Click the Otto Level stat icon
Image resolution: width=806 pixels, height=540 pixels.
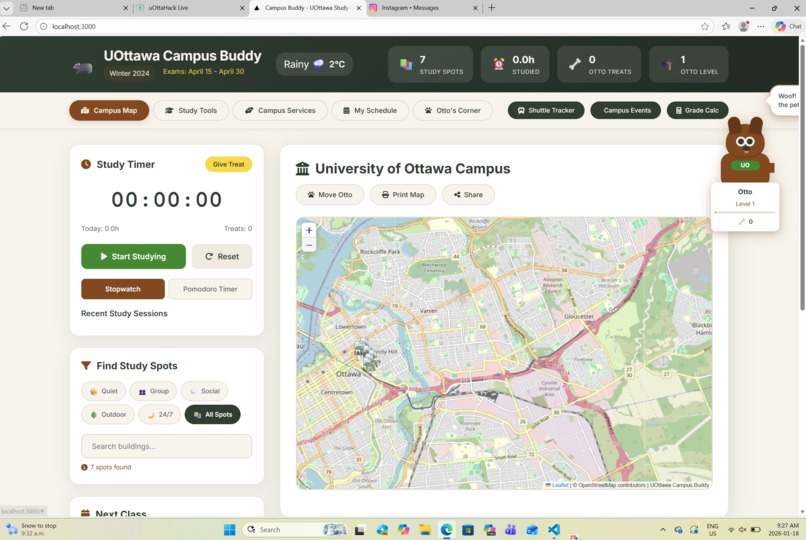point(667,65)
